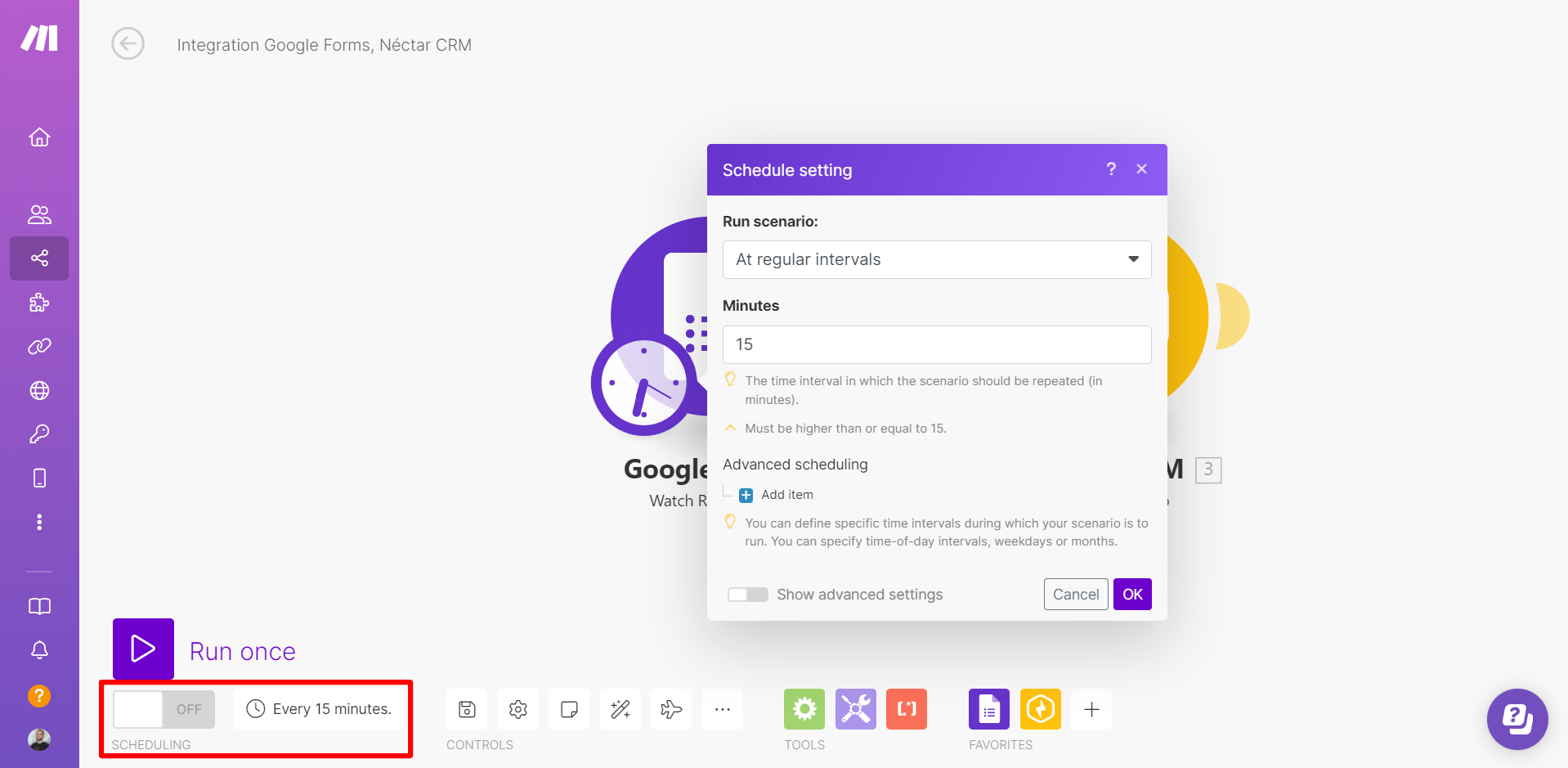The image size is (1568, 768).
Task: Open the Resource hub book icon
Action: pos(39,606)
